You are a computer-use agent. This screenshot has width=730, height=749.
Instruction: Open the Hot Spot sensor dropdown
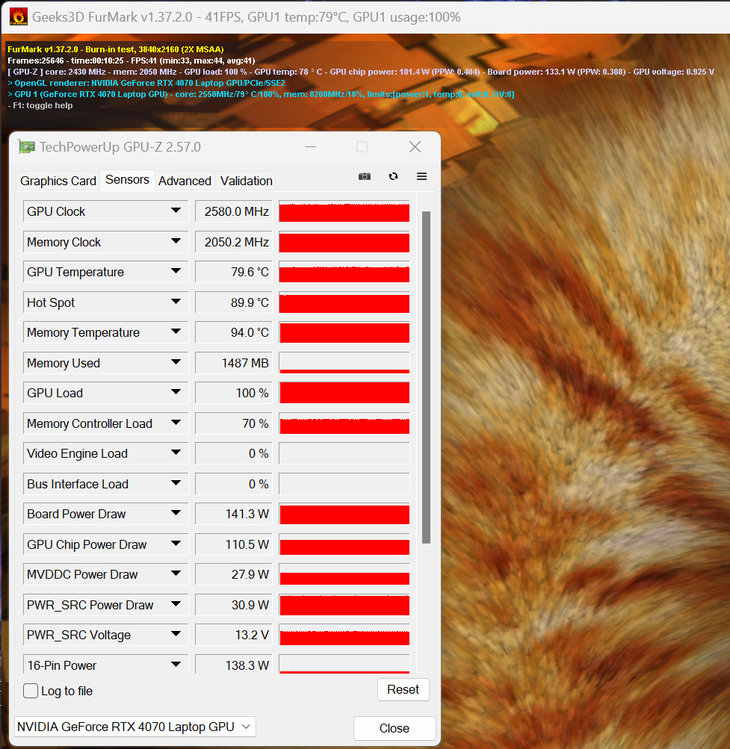[176, 302]
